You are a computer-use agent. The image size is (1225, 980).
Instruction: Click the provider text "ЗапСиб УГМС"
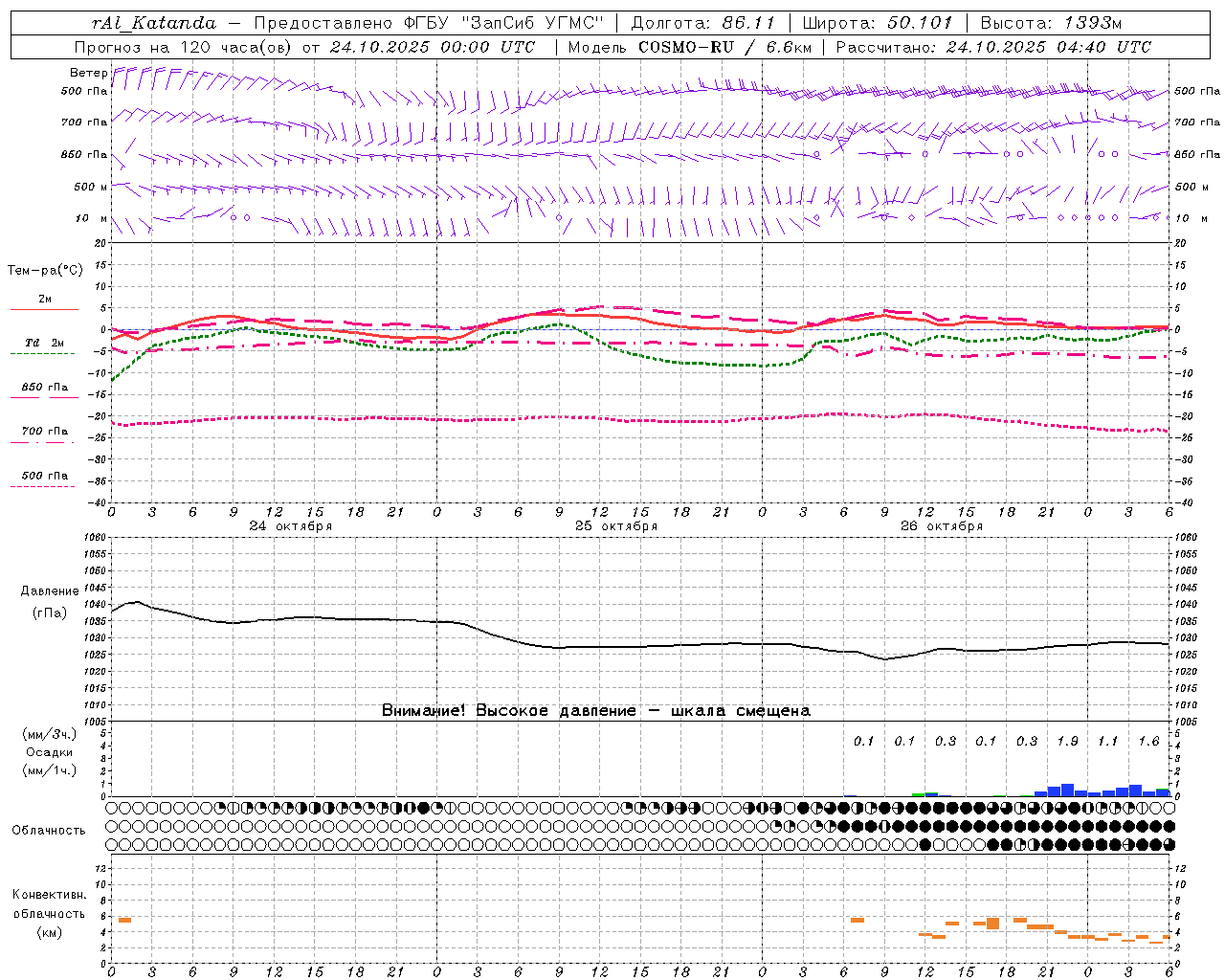[532, 23]
